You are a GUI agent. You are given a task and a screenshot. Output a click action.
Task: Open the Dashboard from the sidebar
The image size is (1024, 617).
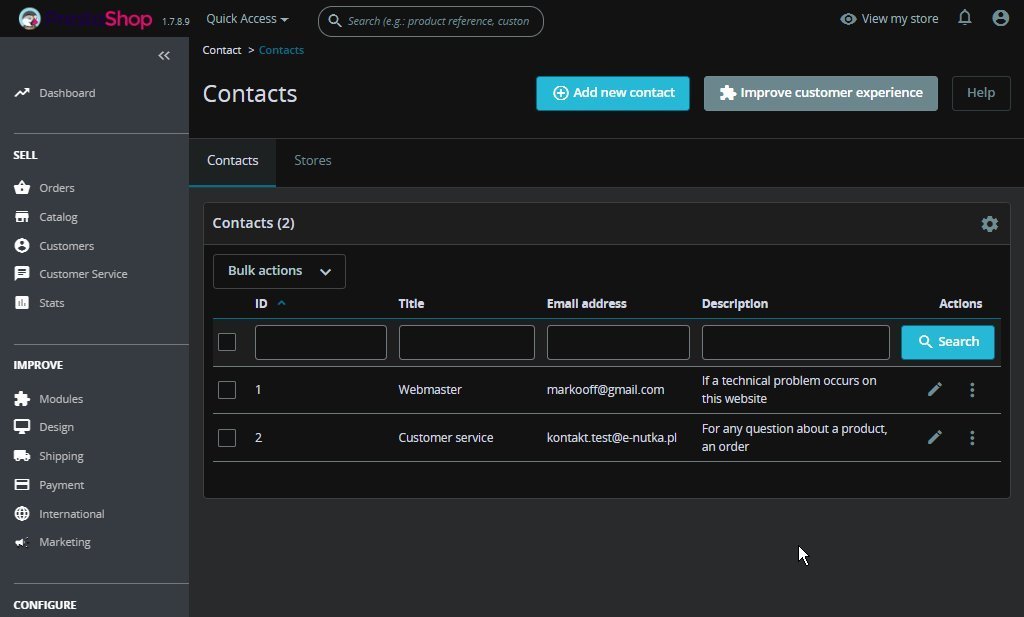pyautogui.click(x=67, y=93)
